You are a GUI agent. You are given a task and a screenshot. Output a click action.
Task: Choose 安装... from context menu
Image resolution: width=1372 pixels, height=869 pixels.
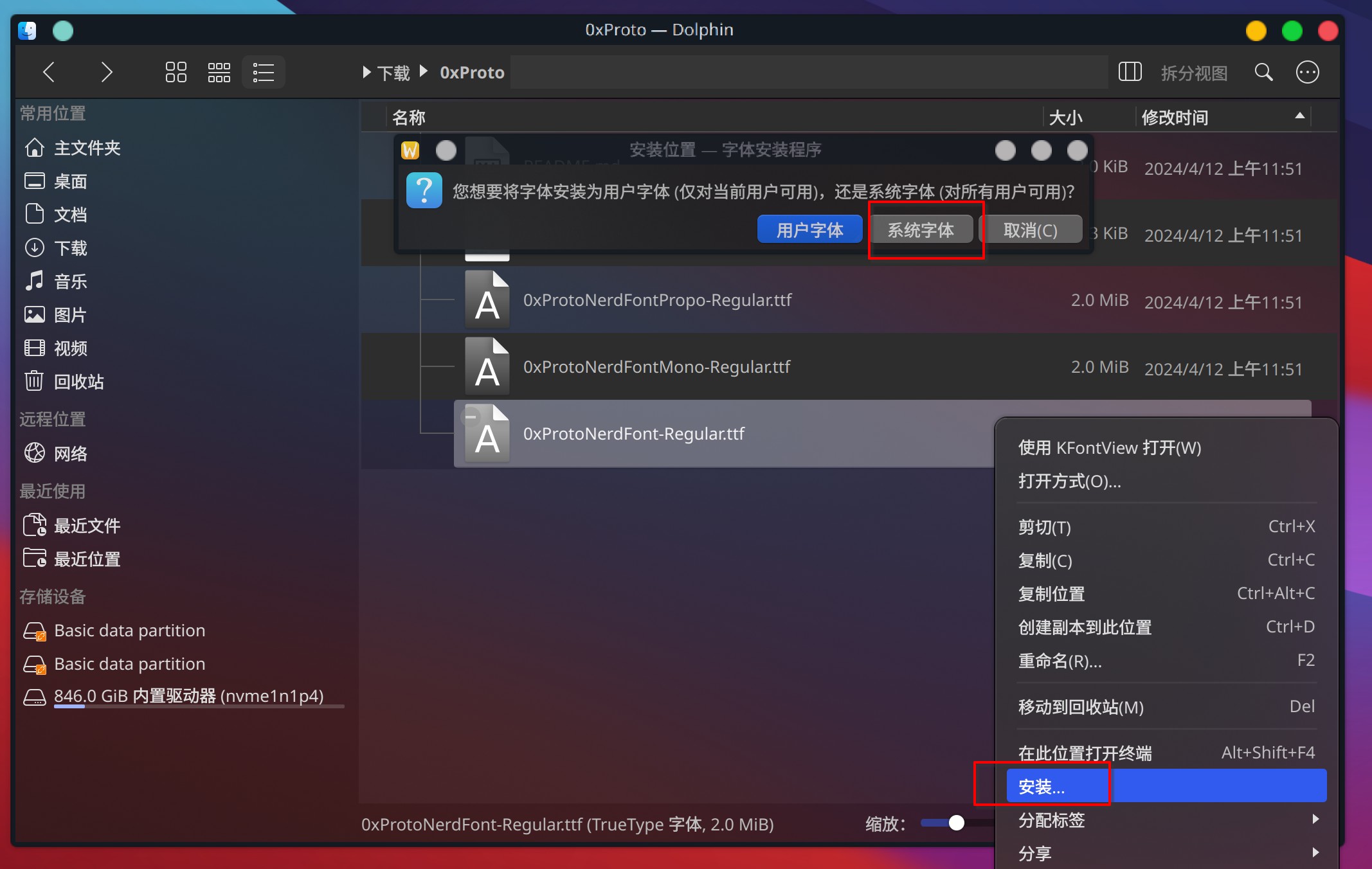pyautogui.click(x=1166, y=786)
